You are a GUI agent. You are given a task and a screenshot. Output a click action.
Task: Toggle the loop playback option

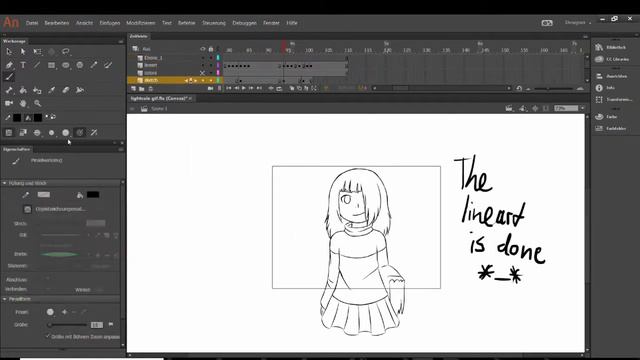tap(279, 88)
